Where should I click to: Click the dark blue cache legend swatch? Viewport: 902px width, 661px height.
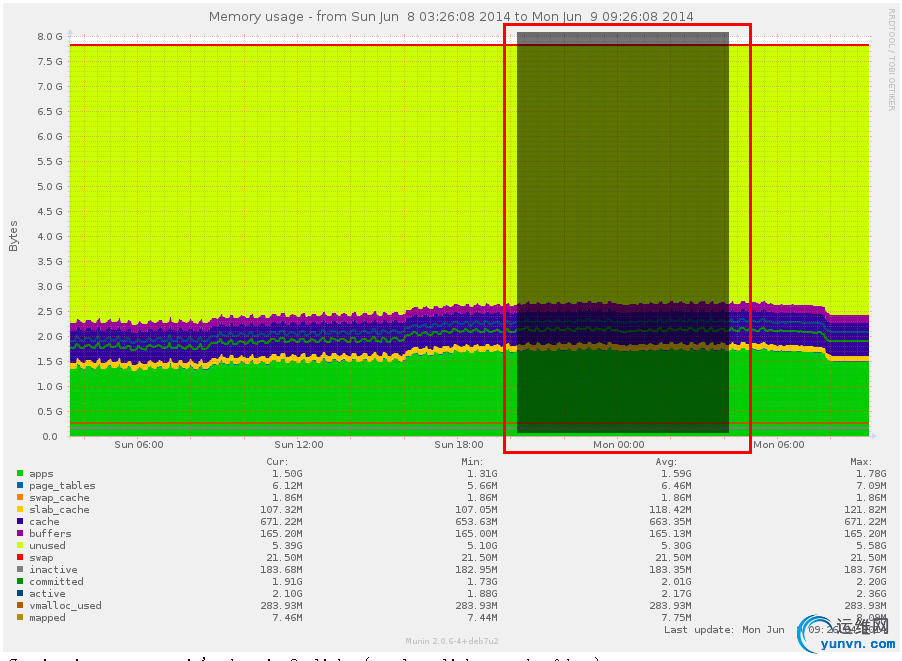20,521
